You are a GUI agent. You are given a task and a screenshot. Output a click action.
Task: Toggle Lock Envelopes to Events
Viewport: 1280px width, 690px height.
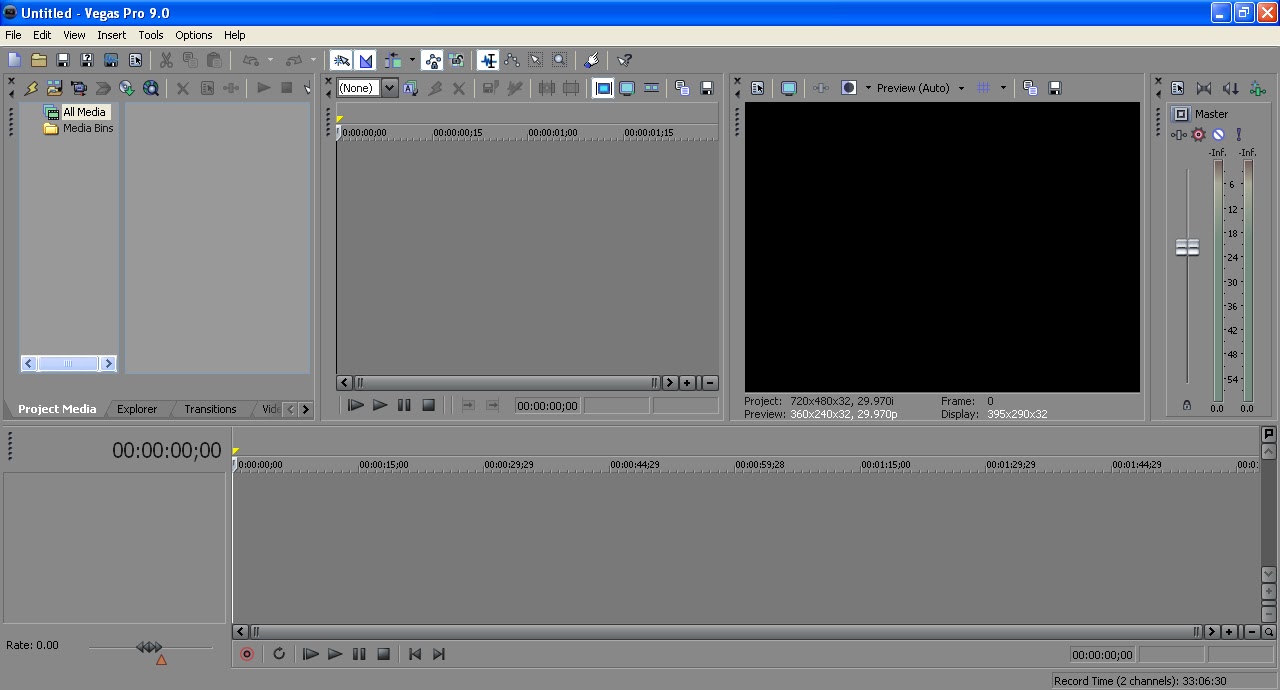pyautogui.click(x=433, y=61)
